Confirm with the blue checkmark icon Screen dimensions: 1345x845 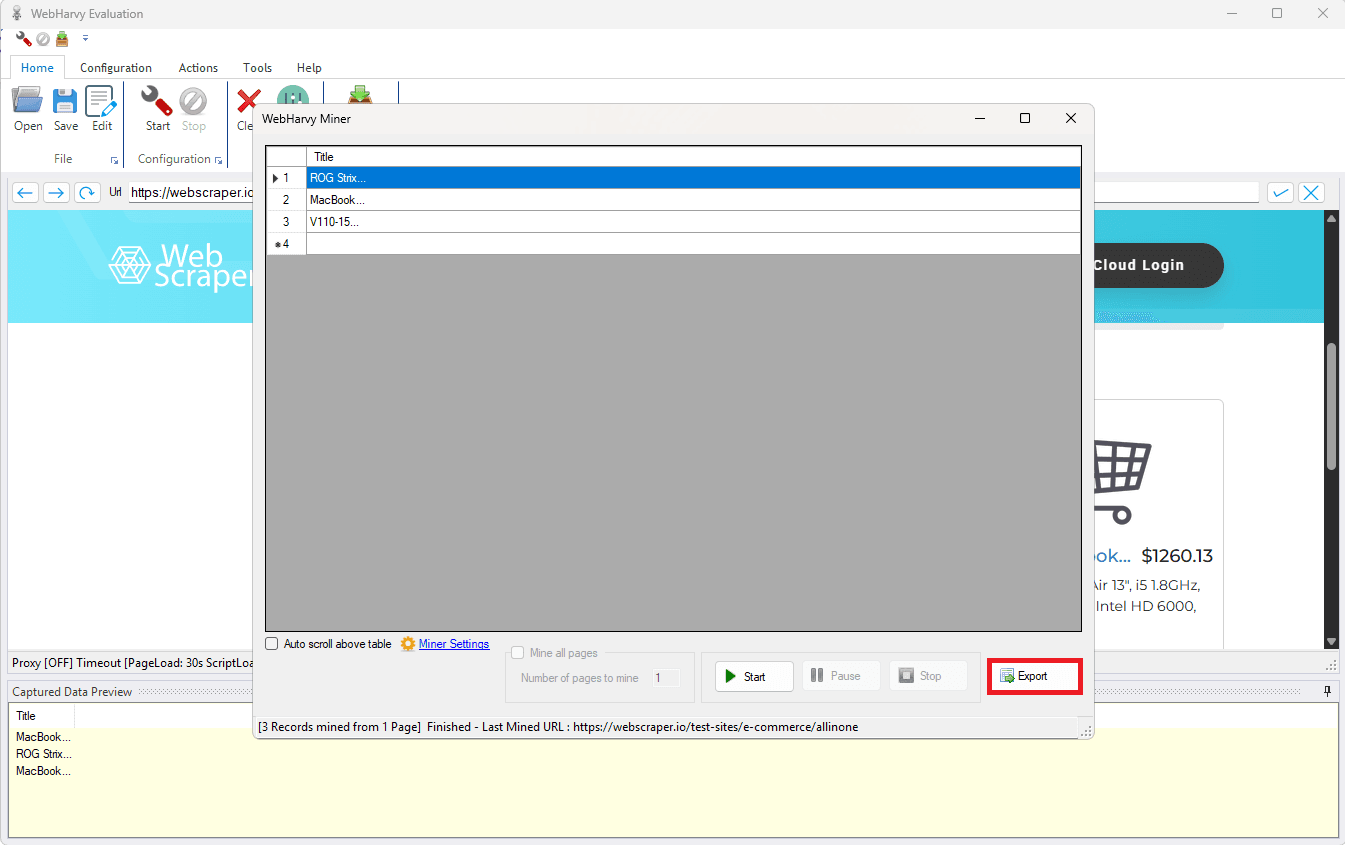pyautogui.click(x=1280, y=192)
